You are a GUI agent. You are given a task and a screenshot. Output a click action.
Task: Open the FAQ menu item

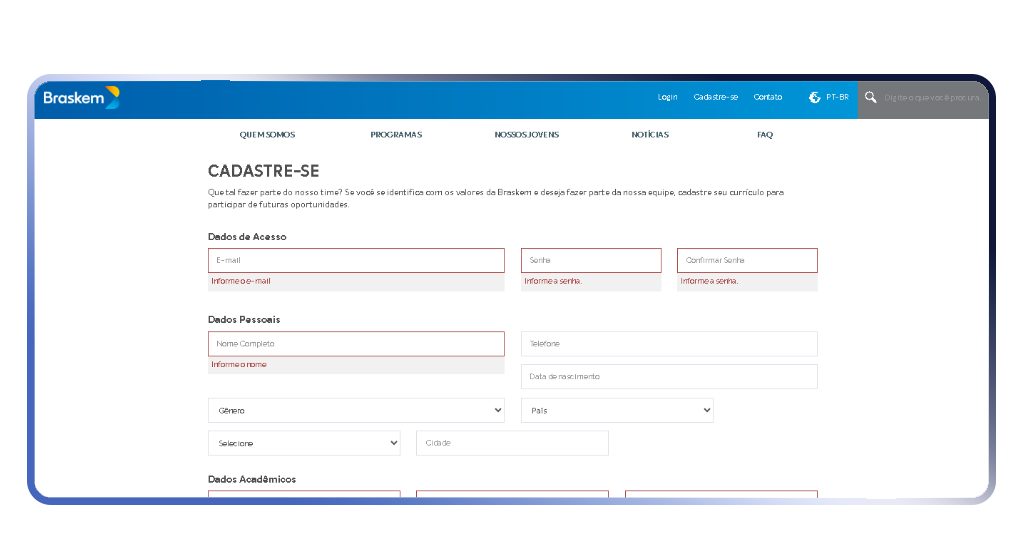tap(765, 135)
